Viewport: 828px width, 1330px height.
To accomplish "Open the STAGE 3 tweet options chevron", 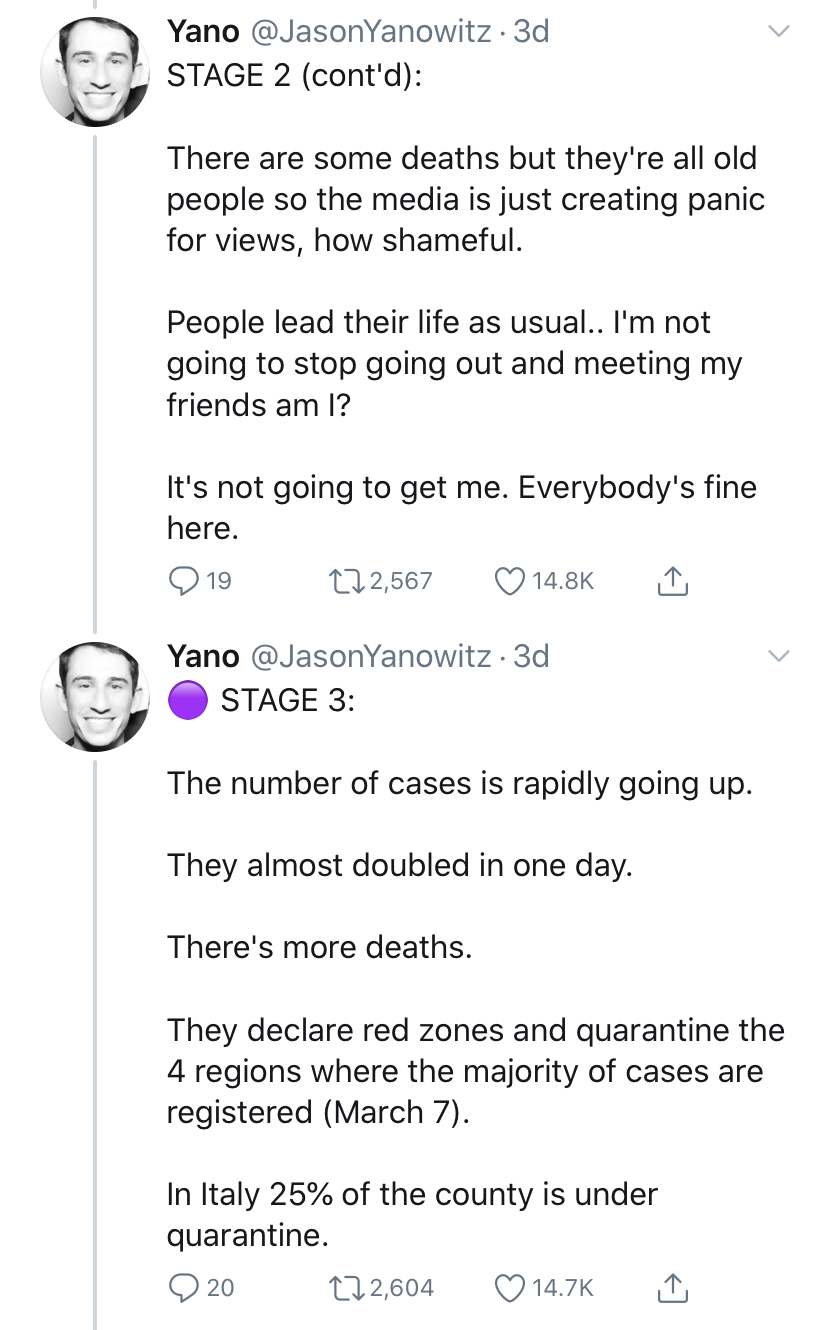I will [777, 657].
